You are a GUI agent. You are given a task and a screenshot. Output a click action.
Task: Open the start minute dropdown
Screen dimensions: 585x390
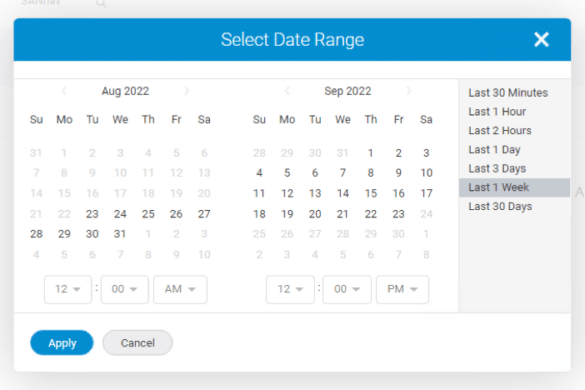[x=125, y=289]
